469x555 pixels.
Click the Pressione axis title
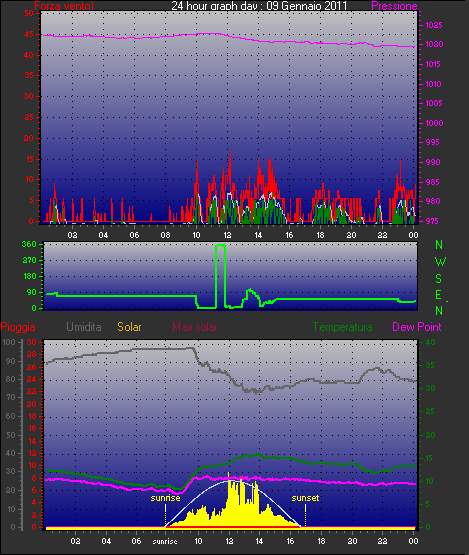[x=394, y=6]
